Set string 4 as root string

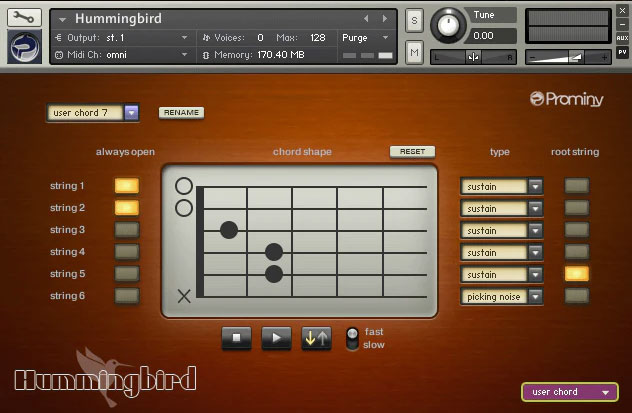coord(577,252)
